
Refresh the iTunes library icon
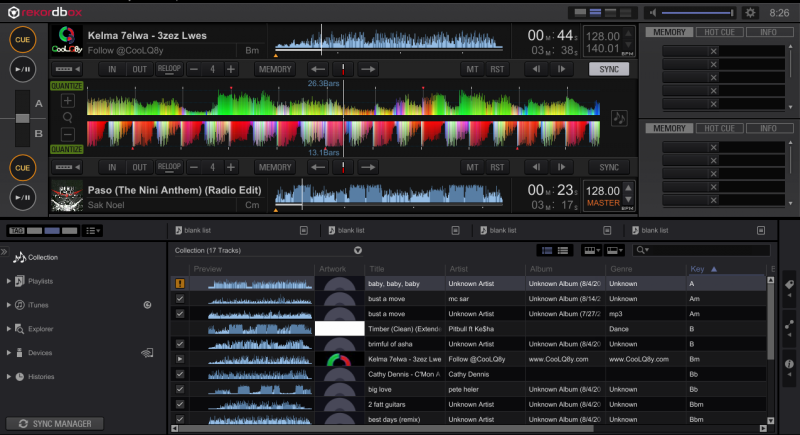point(147,305)
